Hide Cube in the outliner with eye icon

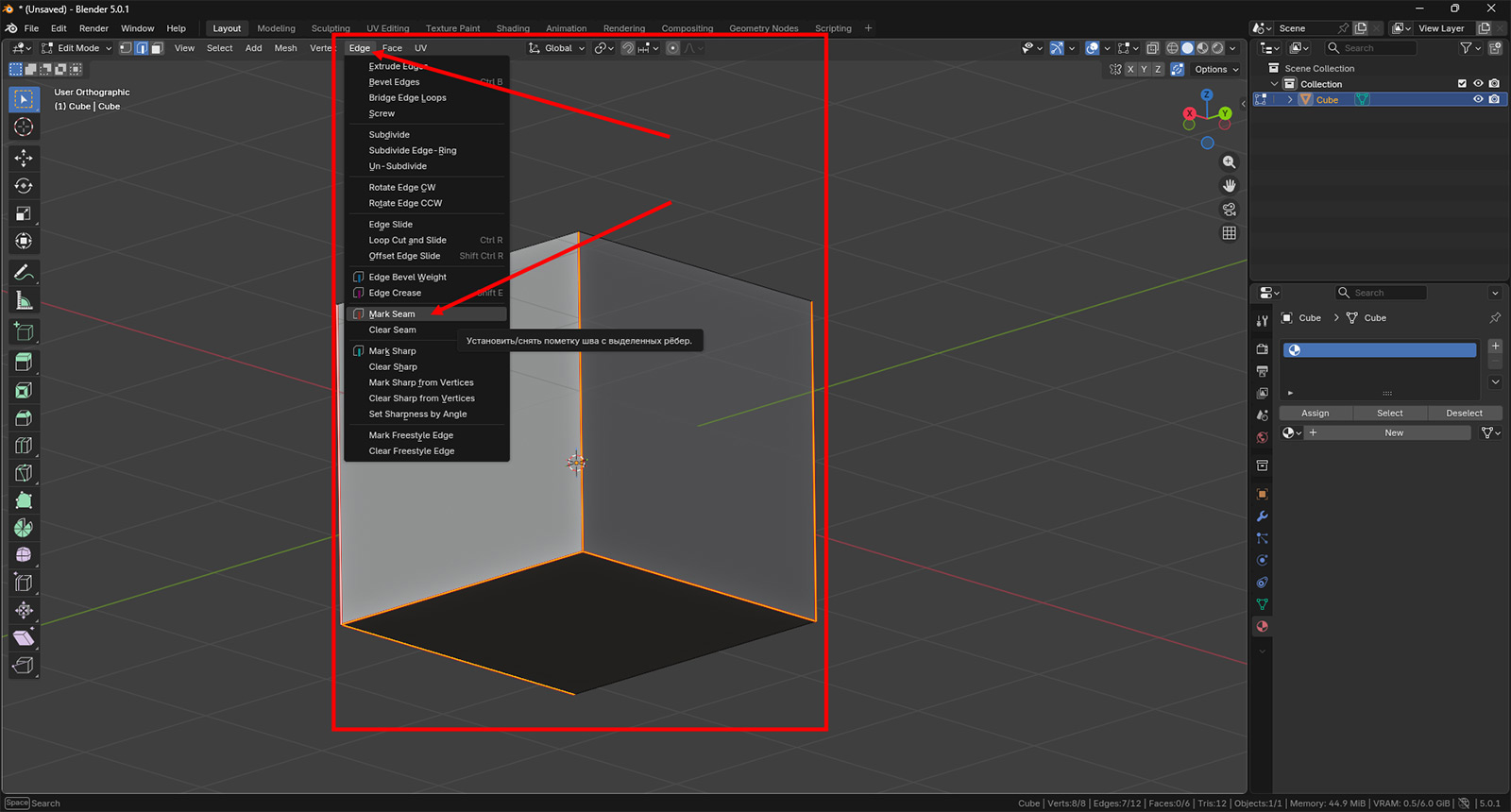coord(1478,99)
